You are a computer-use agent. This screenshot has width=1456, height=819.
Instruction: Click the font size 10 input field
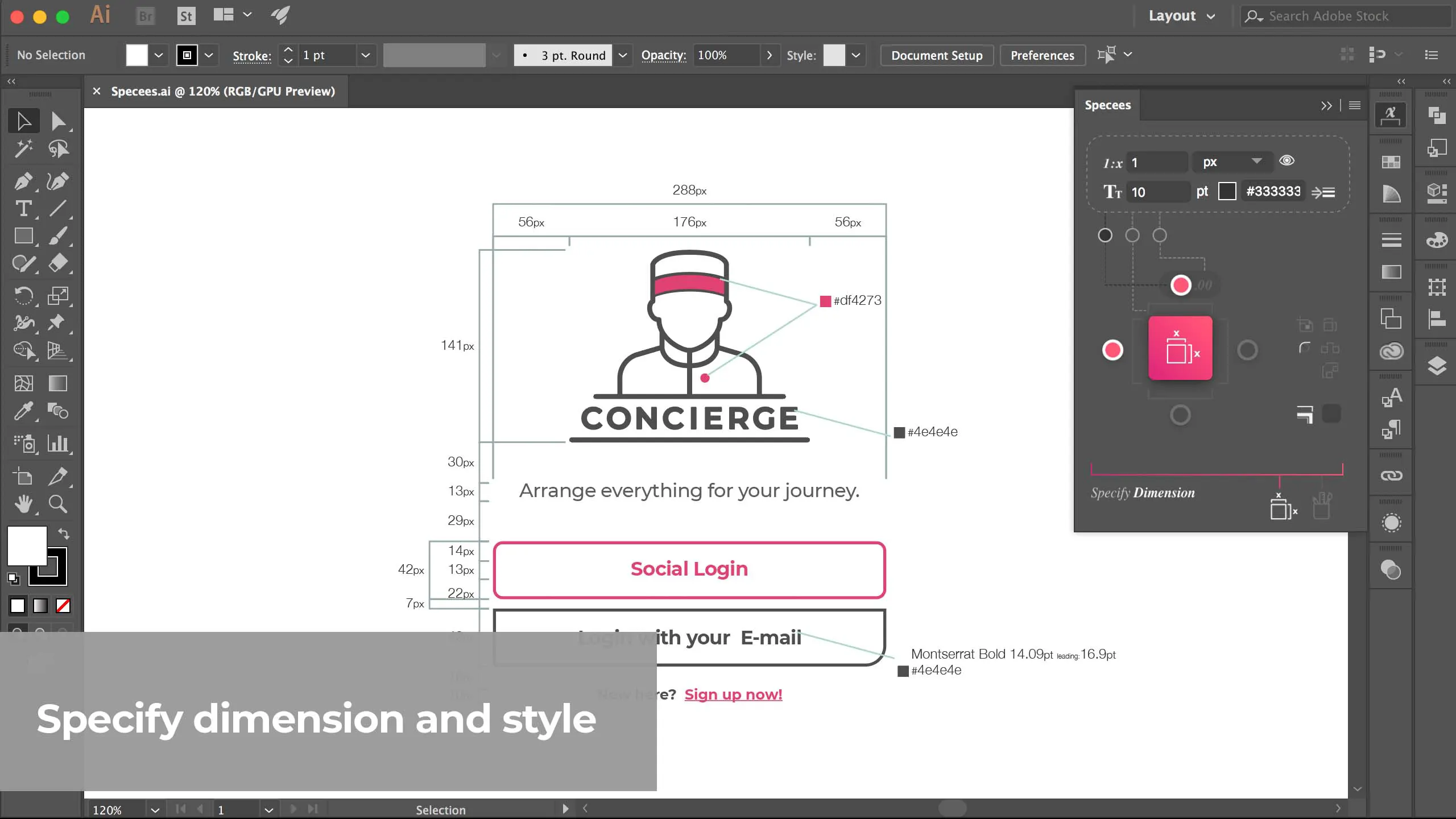coord(1159,192)
